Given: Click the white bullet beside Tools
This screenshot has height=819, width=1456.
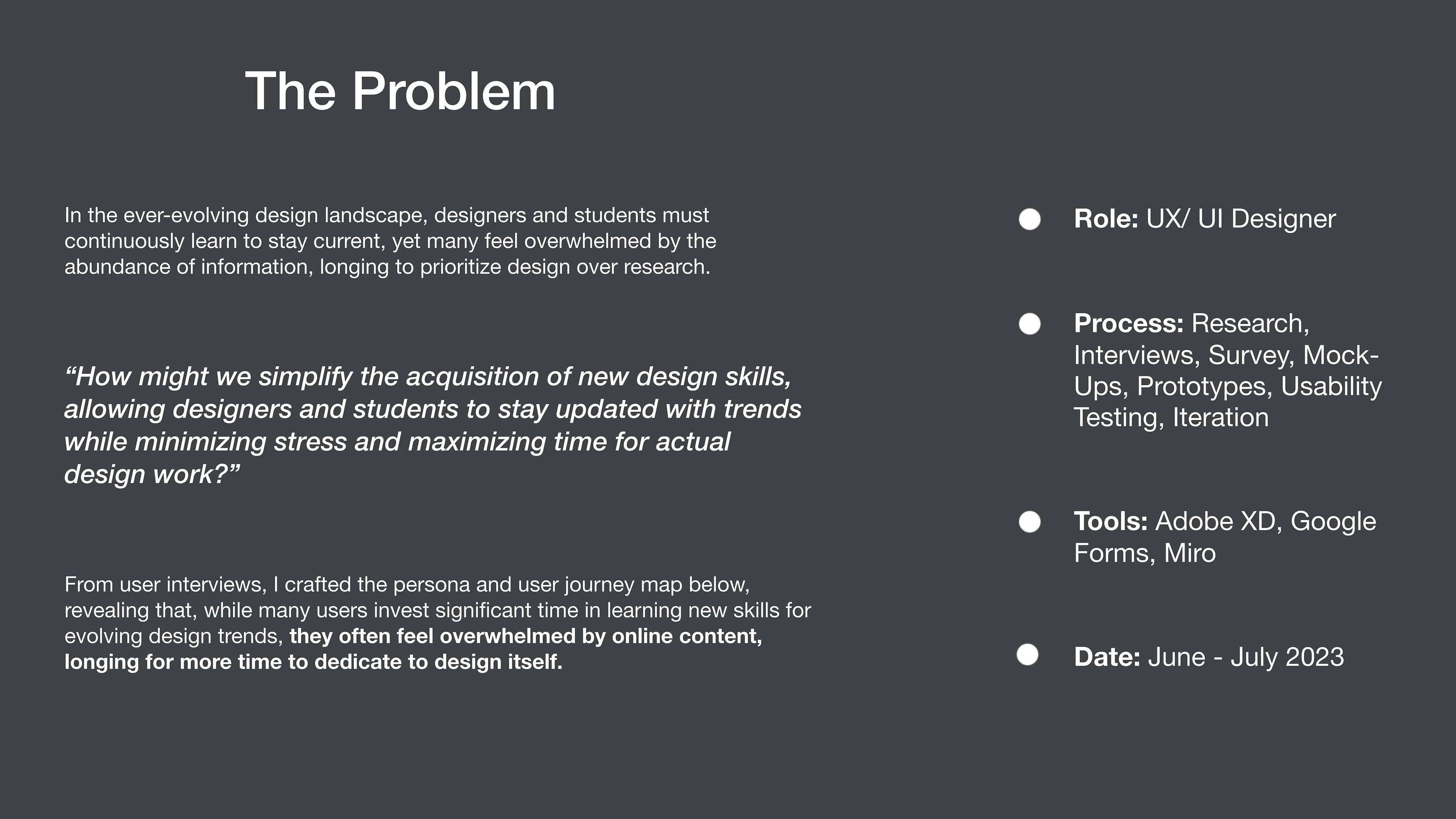Looking at the screenshot, I should pyautogui.click(x=1029, y=522).
